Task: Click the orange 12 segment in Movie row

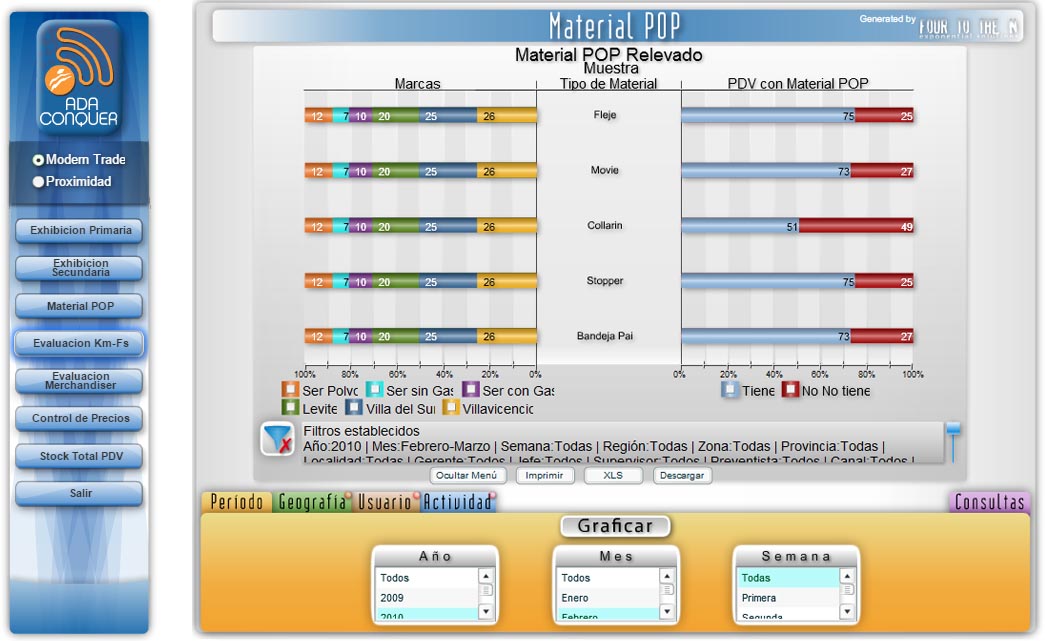Action: point(319,171)
